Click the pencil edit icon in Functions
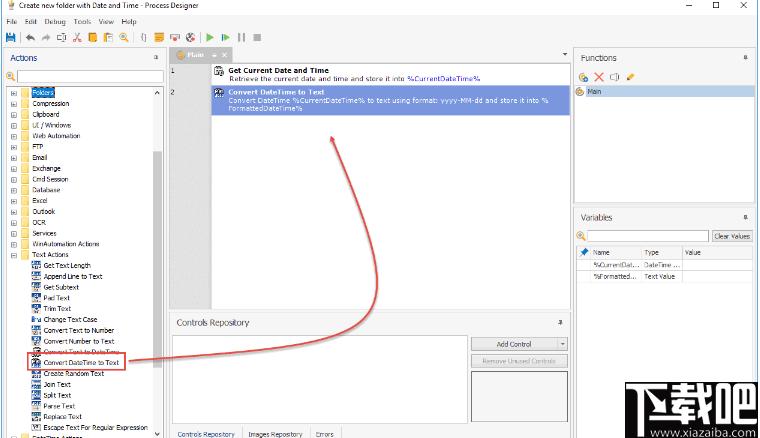 tap(630, 77)
